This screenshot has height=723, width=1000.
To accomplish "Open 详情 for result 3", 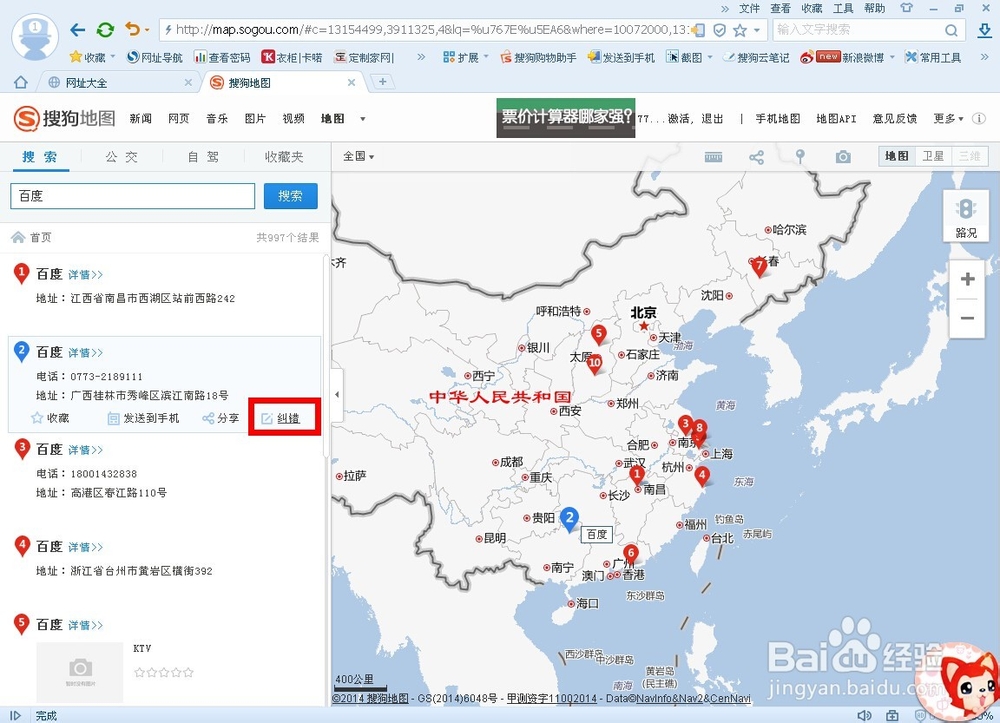I will [x=85, y=450].
